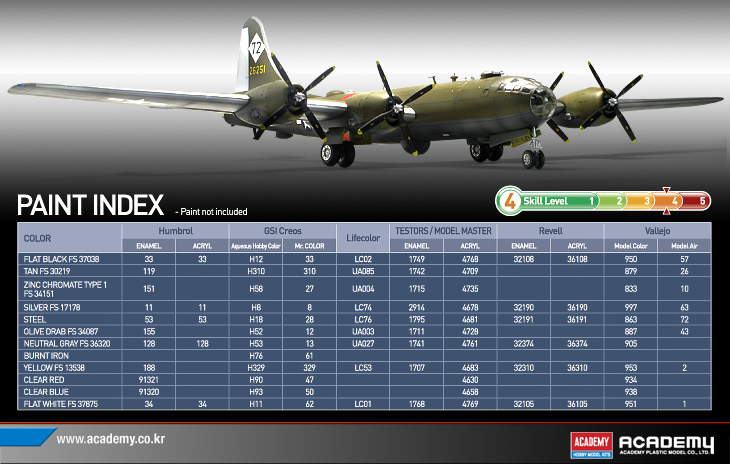Click the PAINT INDEX heading

click(x=90, y=205)
